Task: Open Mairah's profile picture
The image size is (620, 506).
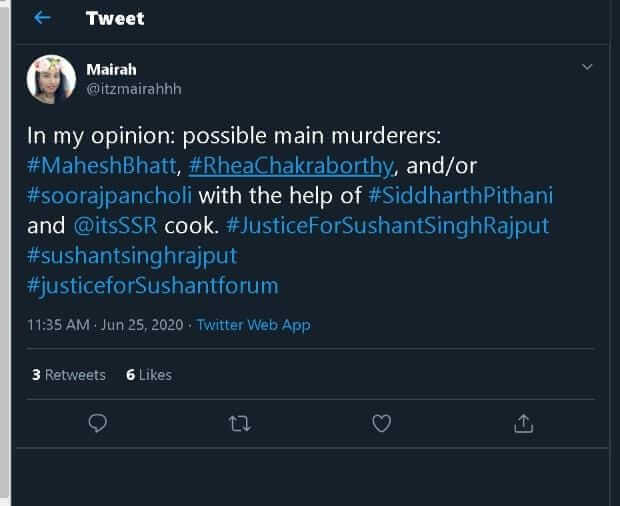Action: (x=51, y=79)
